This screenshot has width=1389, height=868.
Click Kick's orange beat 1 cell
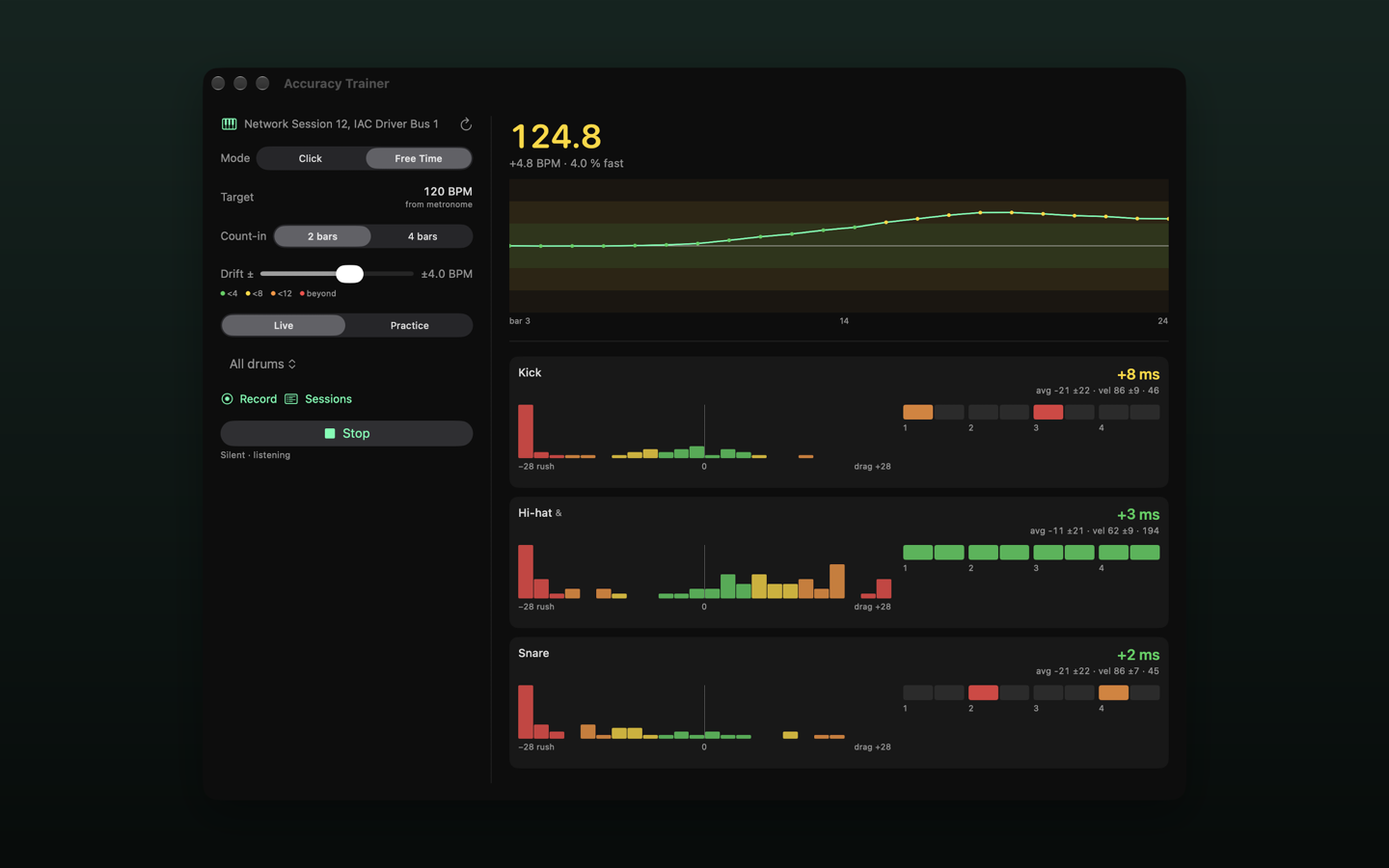pos(917,412)
